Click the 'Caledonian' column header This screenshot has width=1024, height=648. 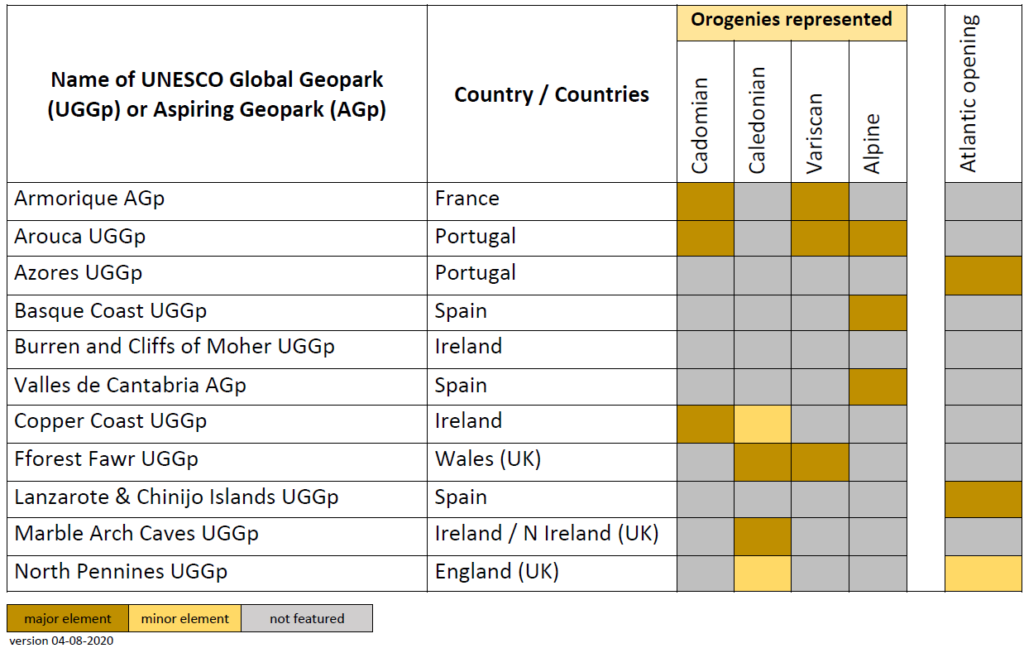[x=762, y=111]
